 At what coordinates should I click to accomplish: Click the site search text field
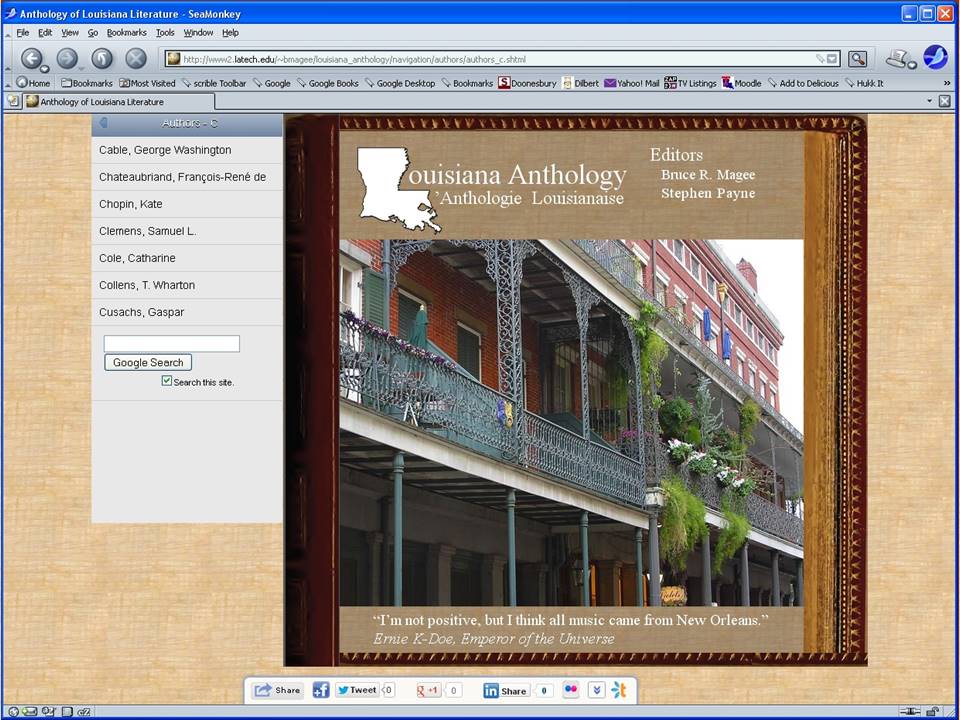(172, 344)
